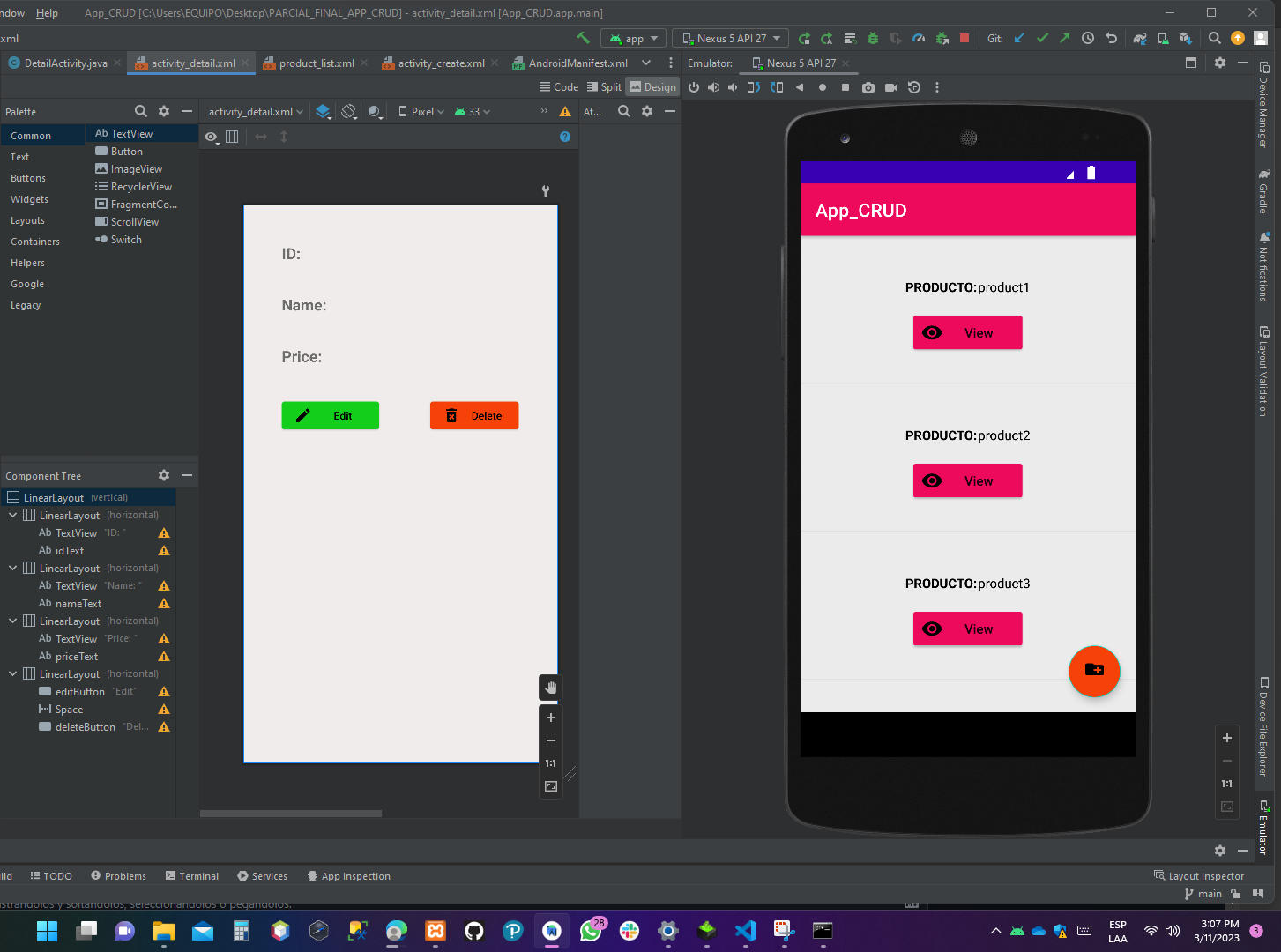The image size is (1281, 952).
Task: Switch the layout editor to Code view
Action: coord(558,86)
